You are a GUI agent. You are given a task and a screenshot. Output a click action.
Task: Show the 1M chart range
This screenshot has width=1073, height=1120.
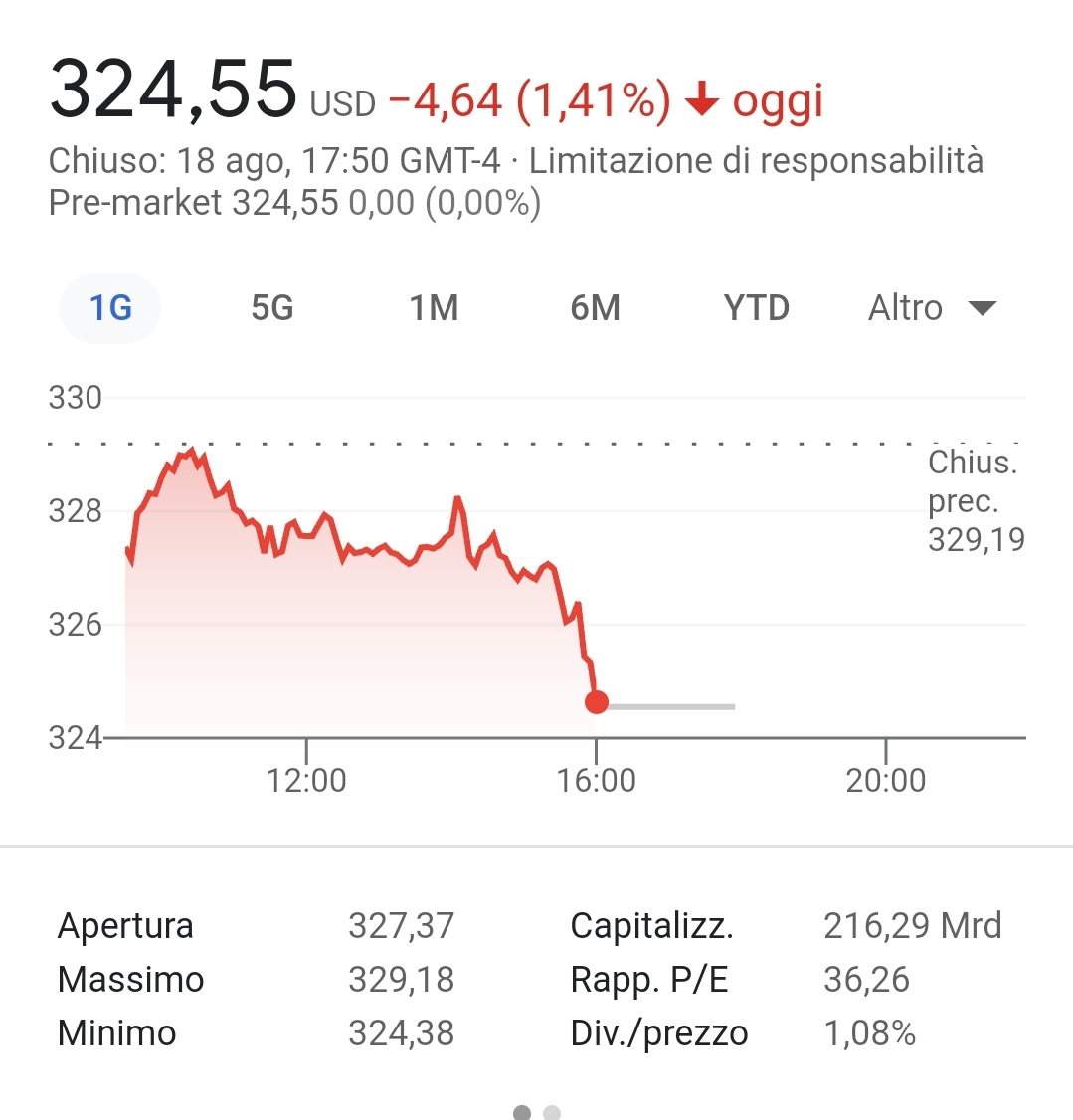point(435,308)
